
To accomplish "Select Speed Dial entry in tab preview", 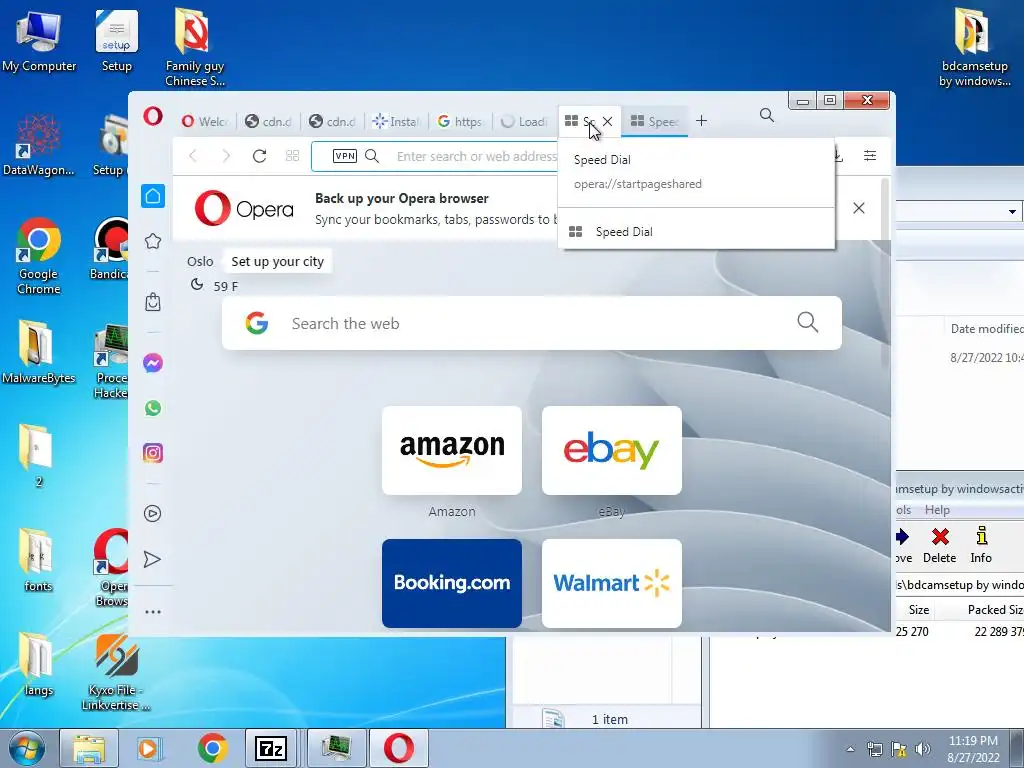I will [696, 232].
